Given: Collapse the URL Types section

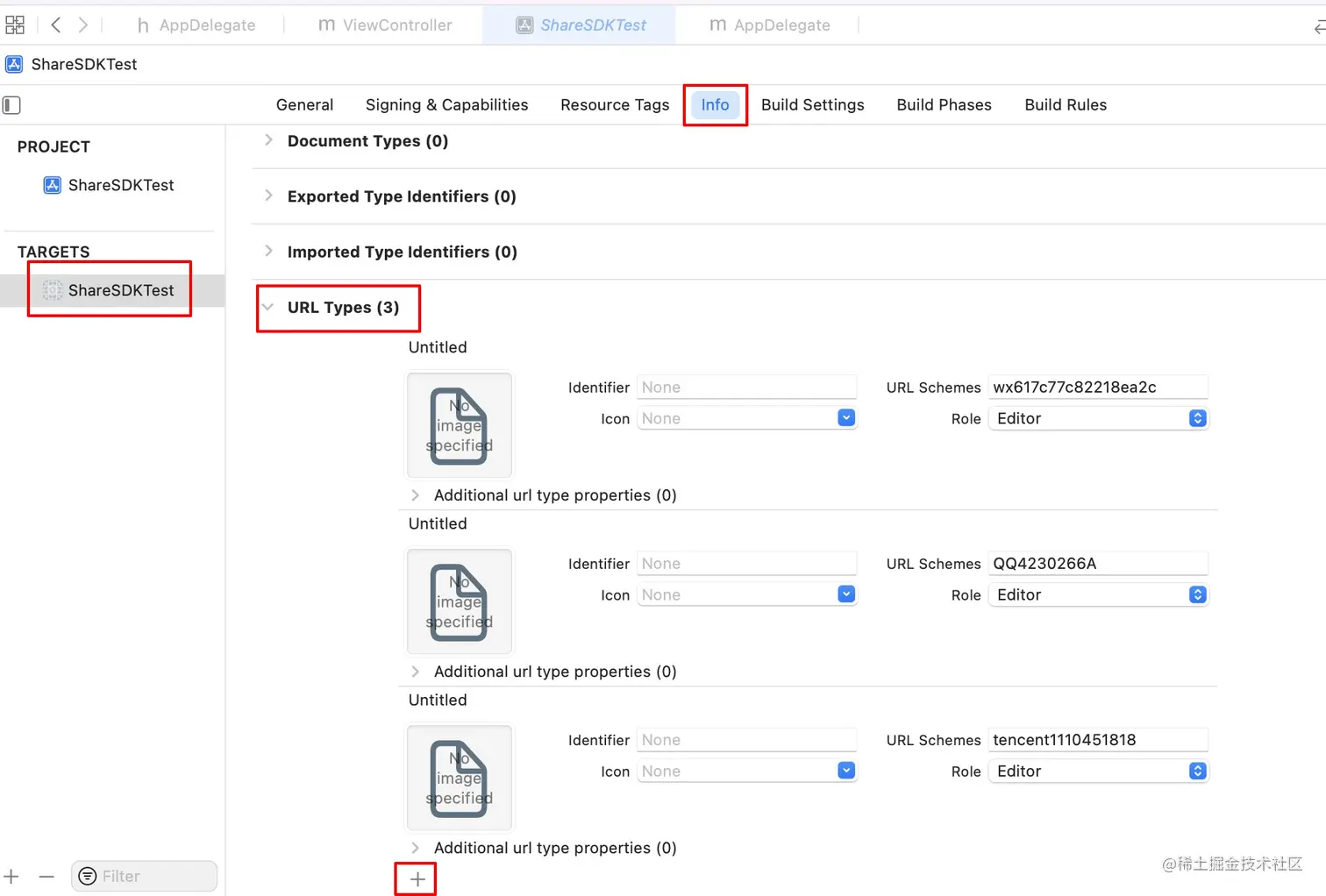Looking at the screenshot, I should (x=268, y=307).
